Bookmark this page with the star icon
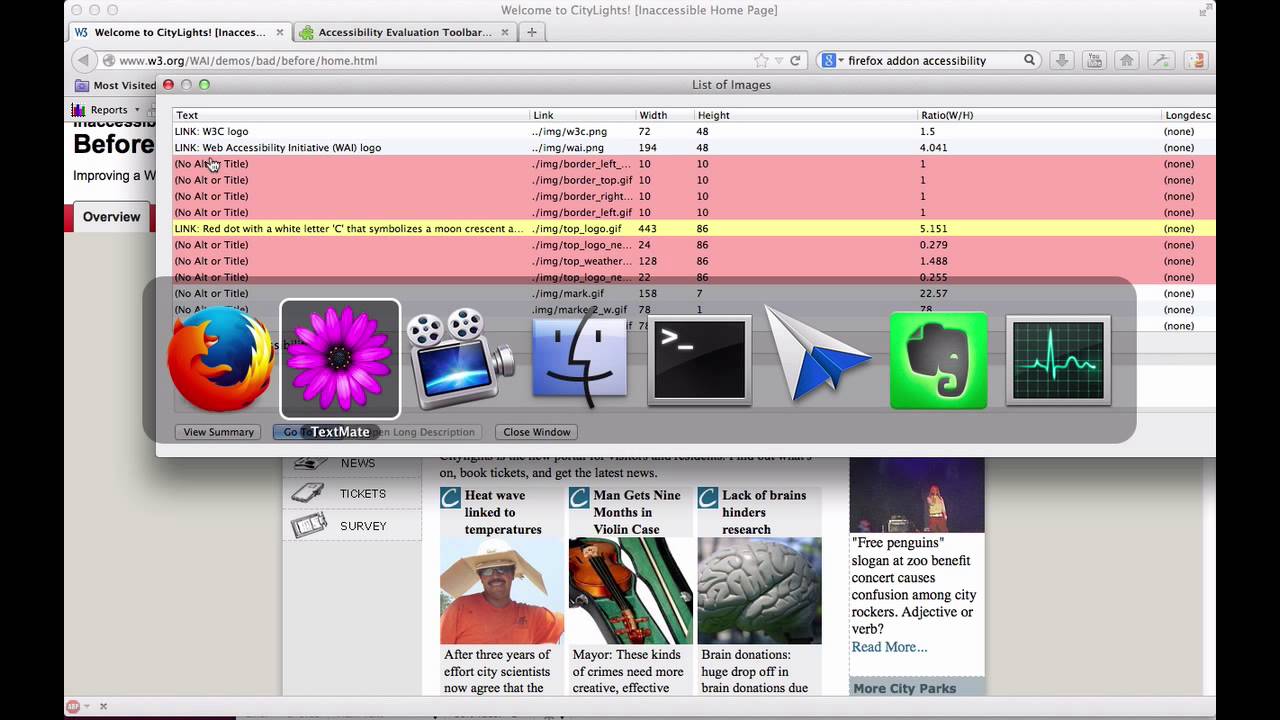 (762, 60)
